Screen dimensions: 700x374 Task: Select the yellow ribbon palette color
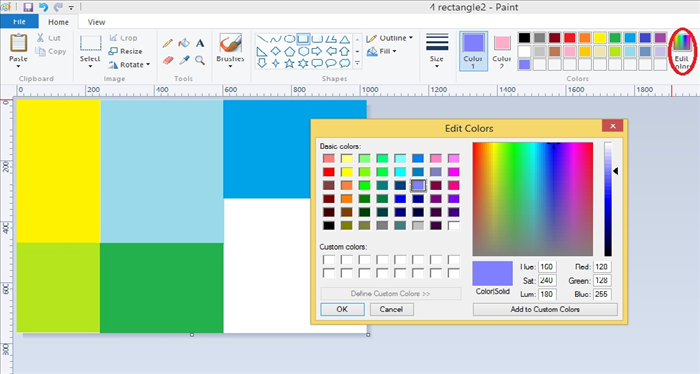tap(600, 37)
